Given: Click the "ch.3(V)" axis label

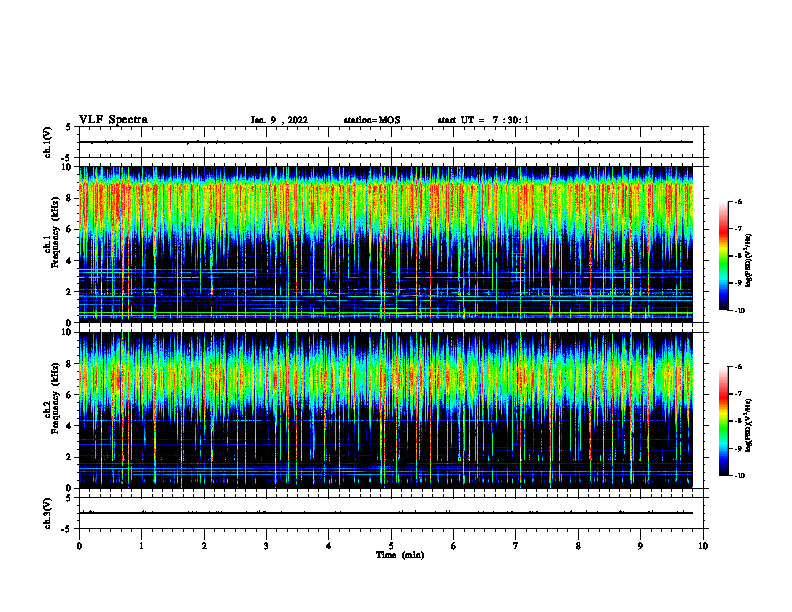Looking at the screenshot, I should coord(47,513).
